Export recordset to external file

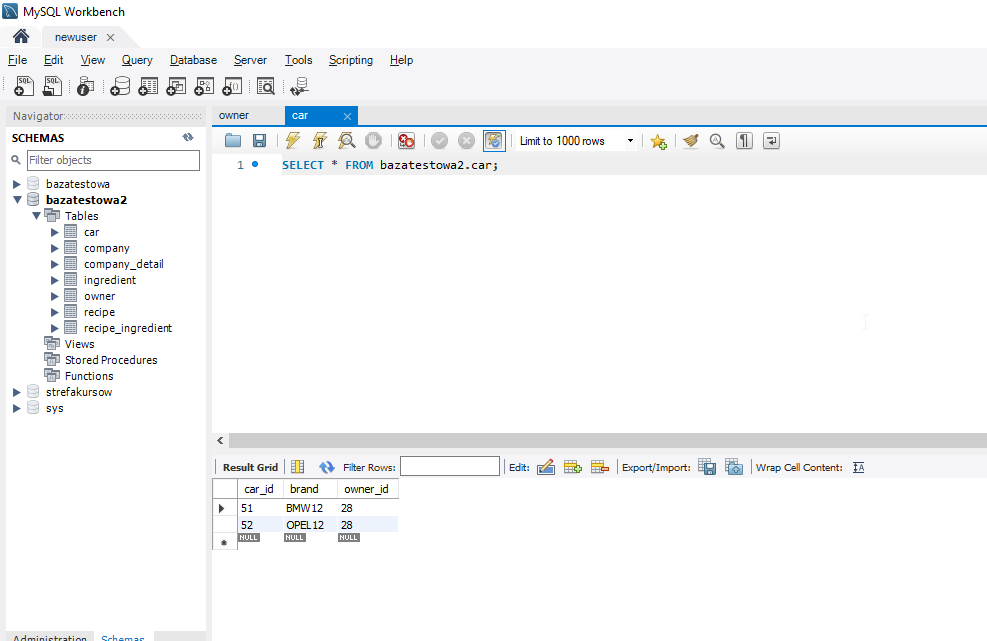coord(707,467)
